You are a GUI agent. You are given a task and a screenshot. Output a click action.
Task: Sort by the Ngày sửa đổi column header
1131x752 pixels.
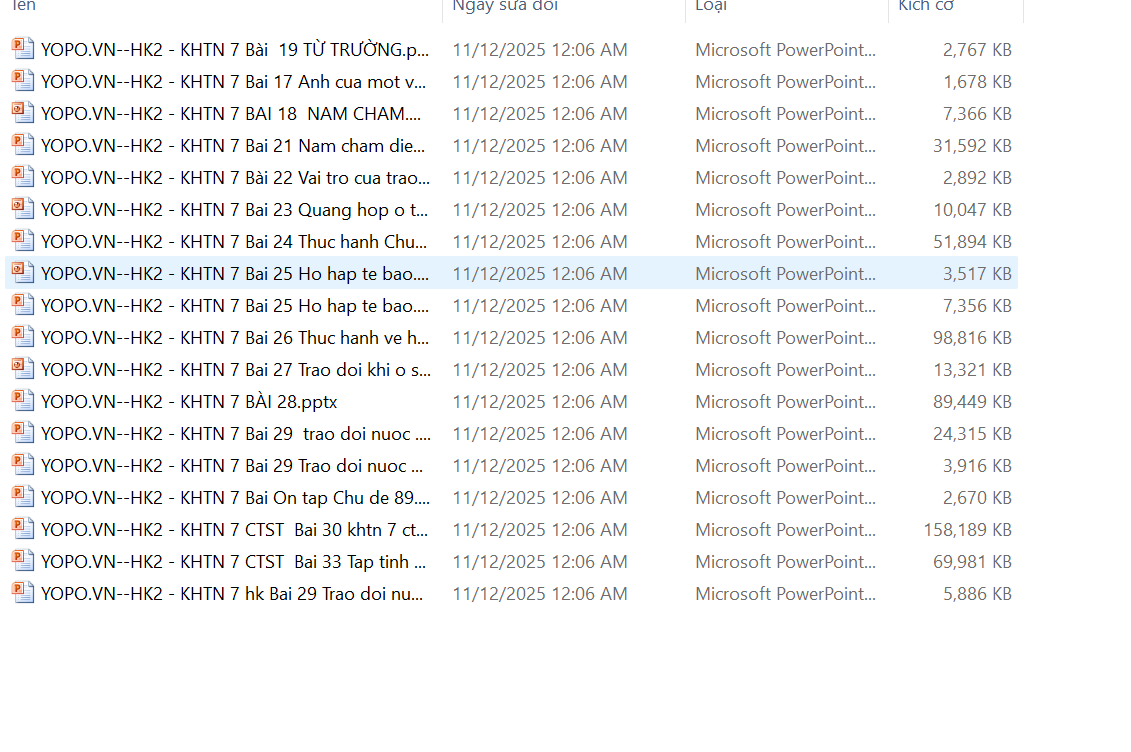[505, 6]
